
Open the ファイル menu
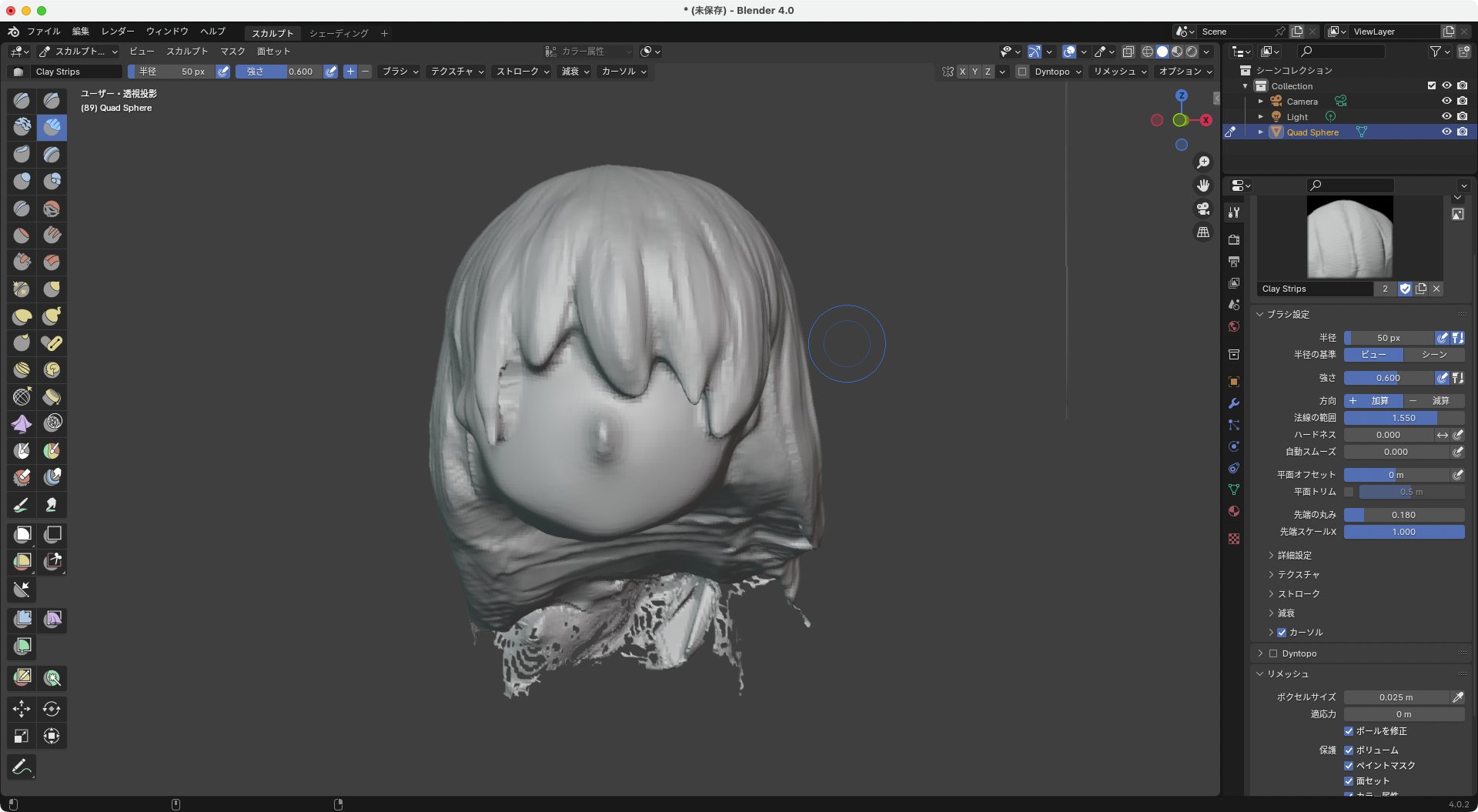point(44,32)
